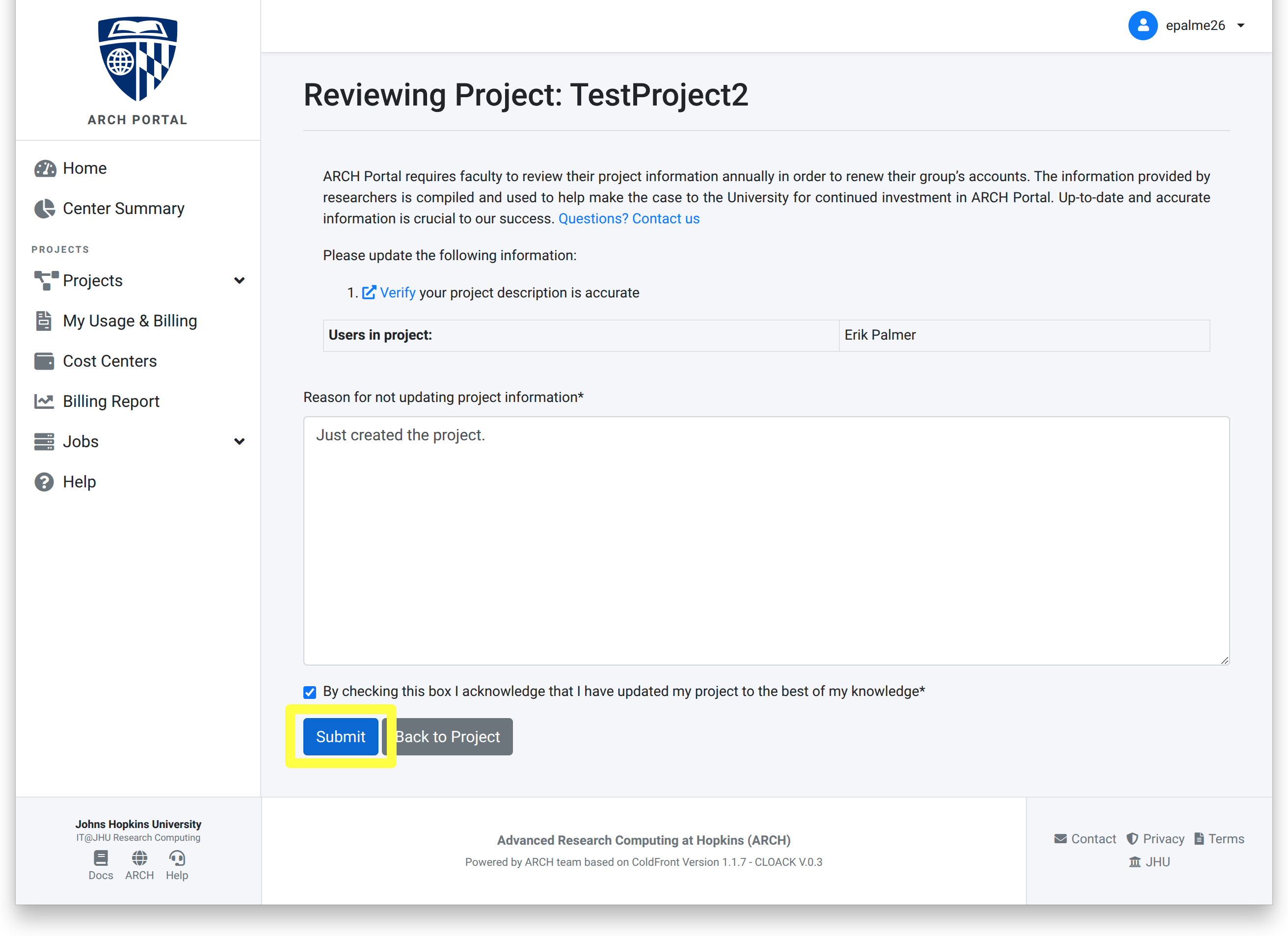
Task: Click the Users in project cell
Action: (581, 335)
